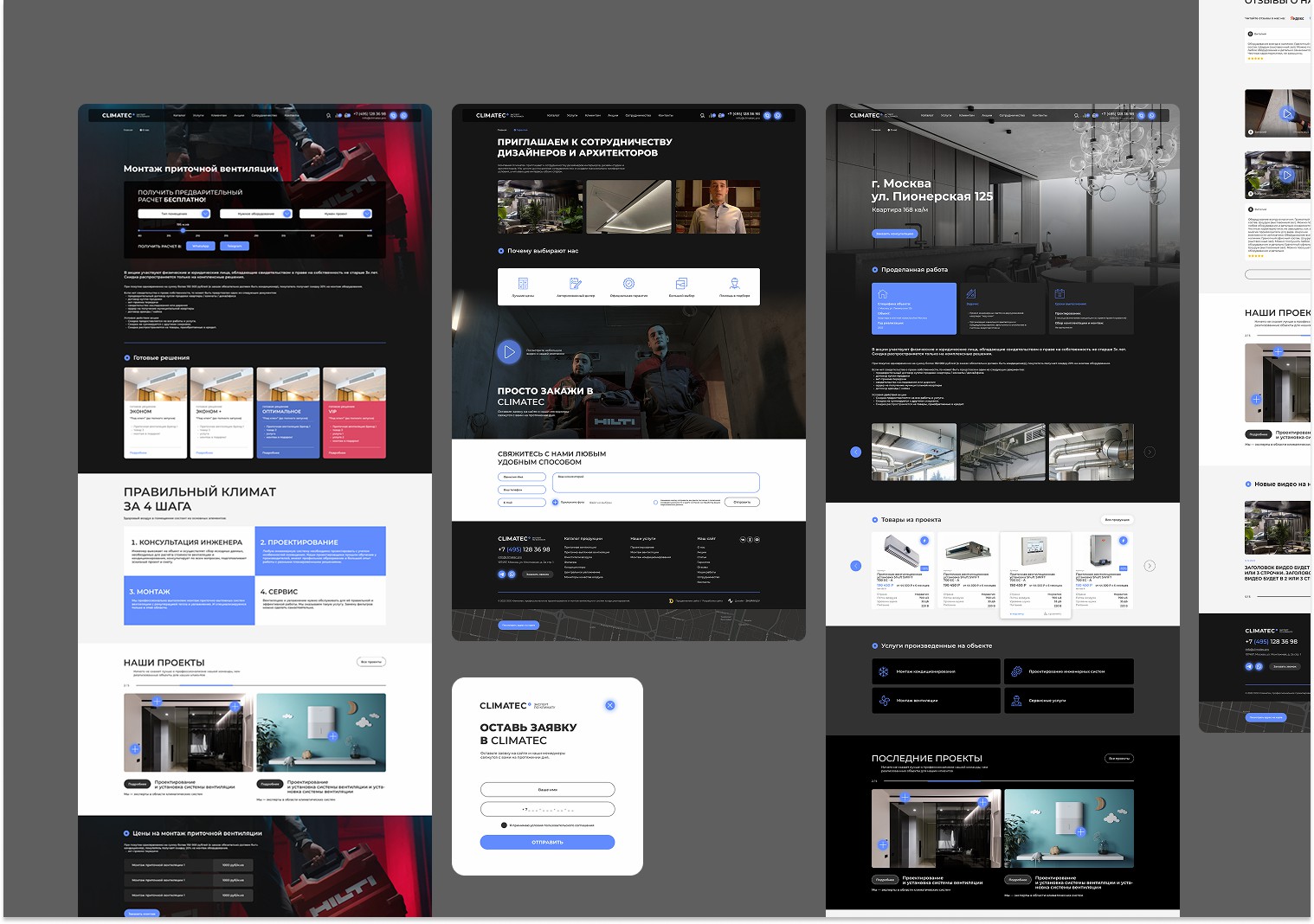Close the 'Оставь заявку' popup with the X icon

coord(609,705)
